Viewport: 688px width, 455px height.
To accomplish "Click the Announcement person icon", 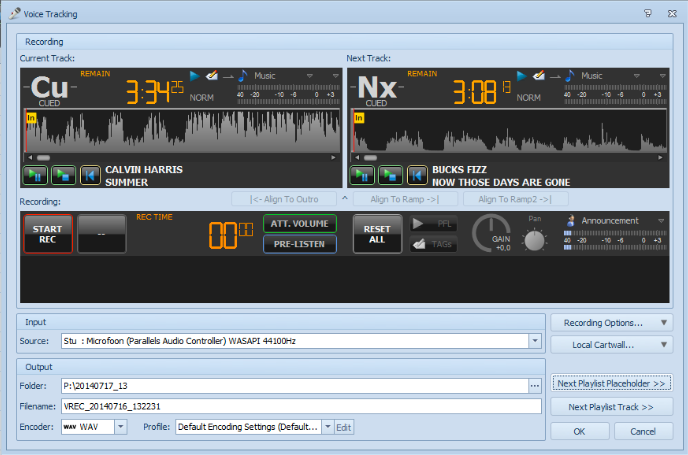I will coord(571,220).
